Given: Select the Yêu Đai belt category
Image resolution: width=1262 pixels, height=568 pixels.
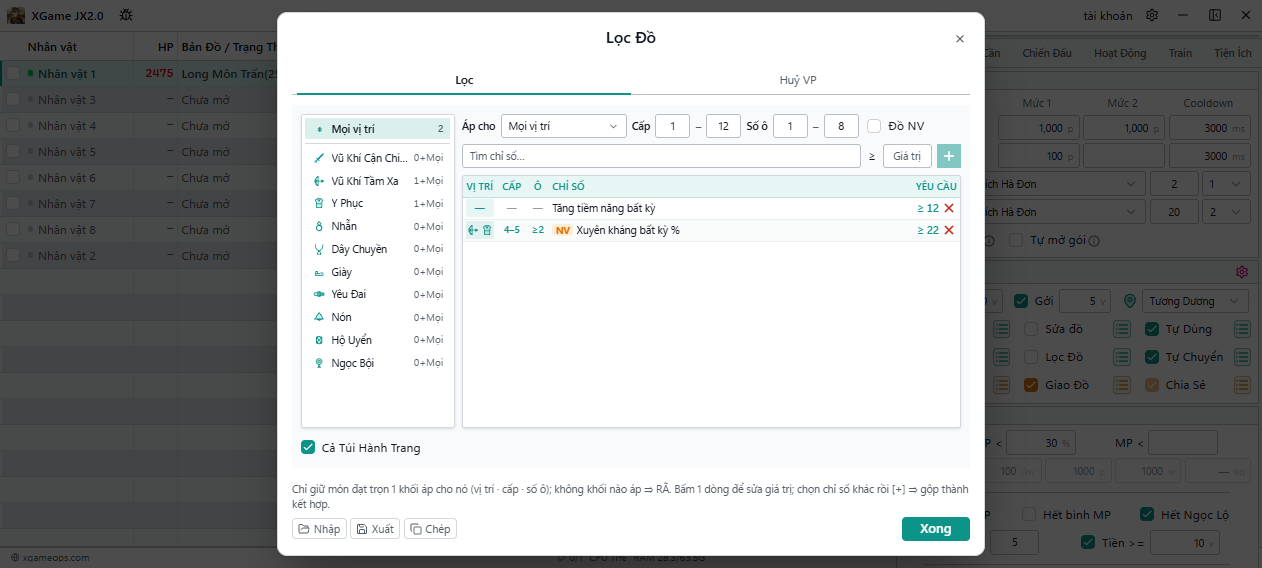Looking at the screenshot, I should point(378,294).
